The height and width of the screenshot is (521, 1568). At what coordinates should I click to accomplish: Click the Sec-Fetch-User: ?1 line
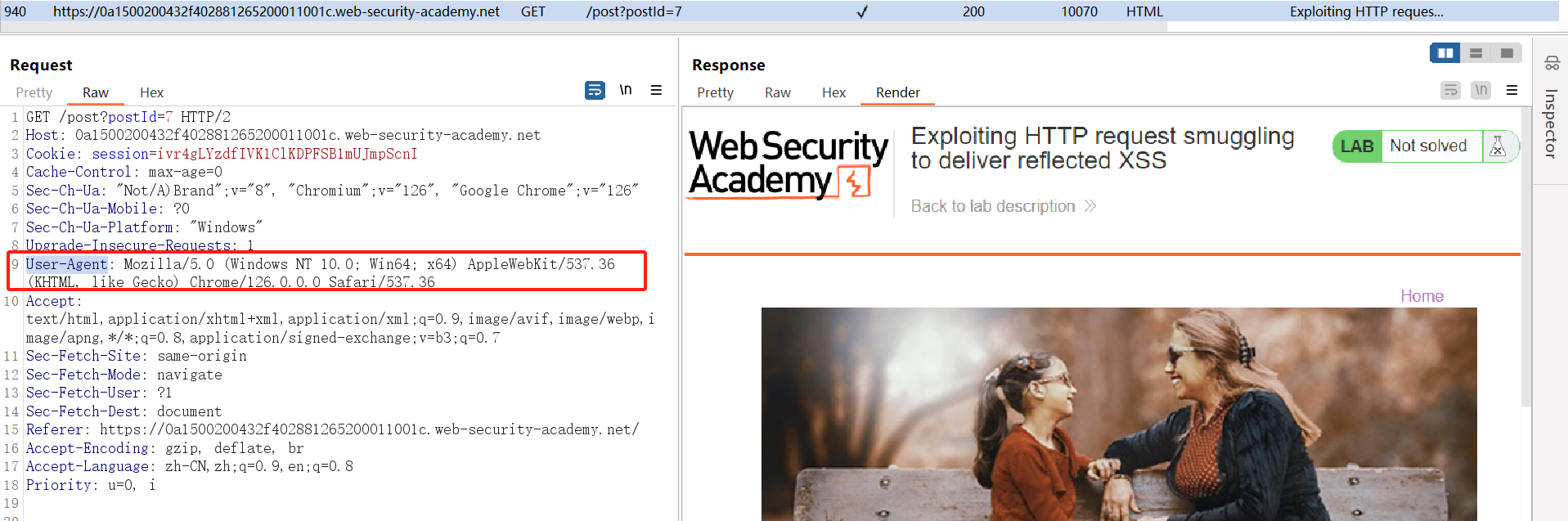pos(99,393)
